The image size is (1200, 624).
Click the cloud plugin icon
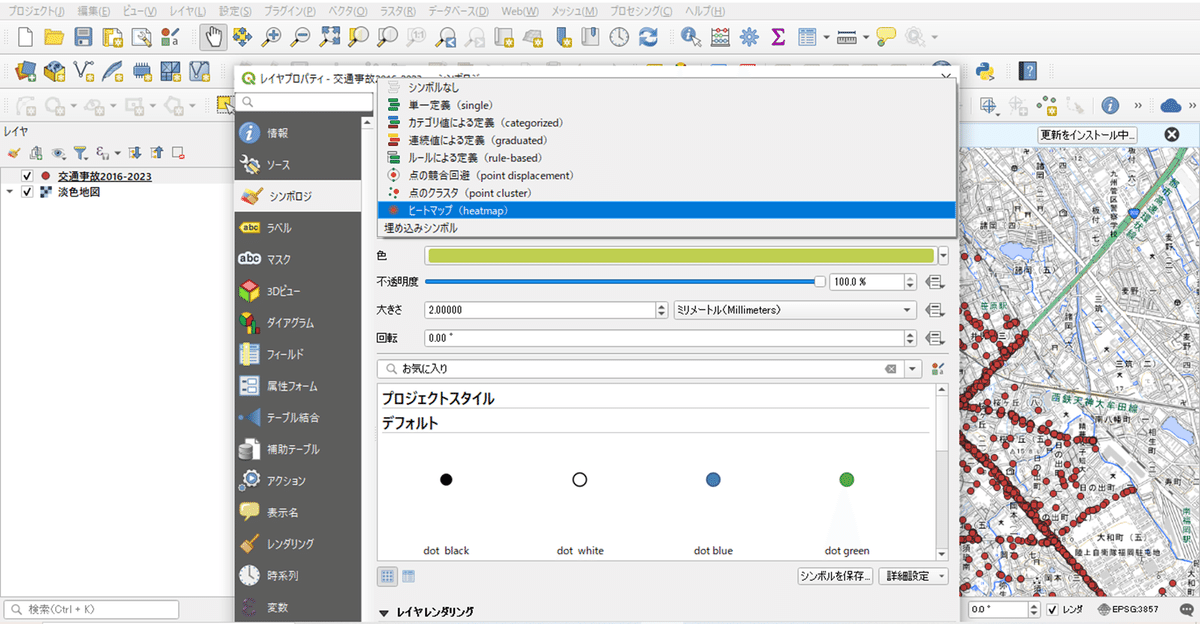1171,105
